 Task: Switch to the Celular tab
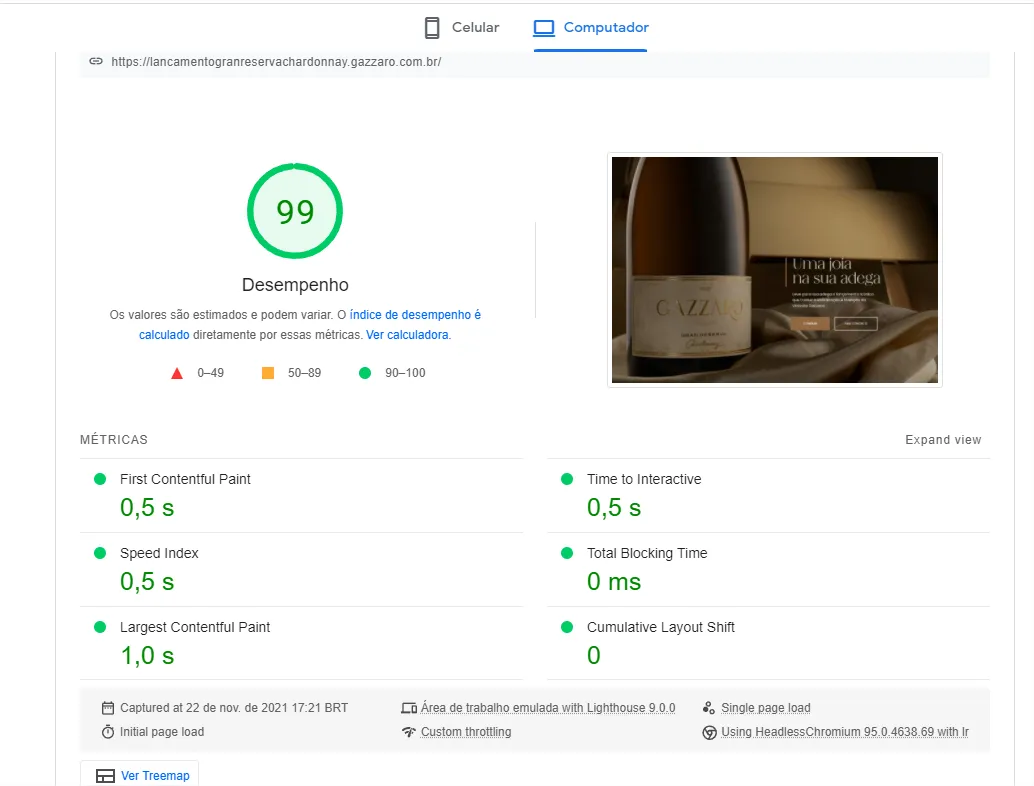[461, 28]
